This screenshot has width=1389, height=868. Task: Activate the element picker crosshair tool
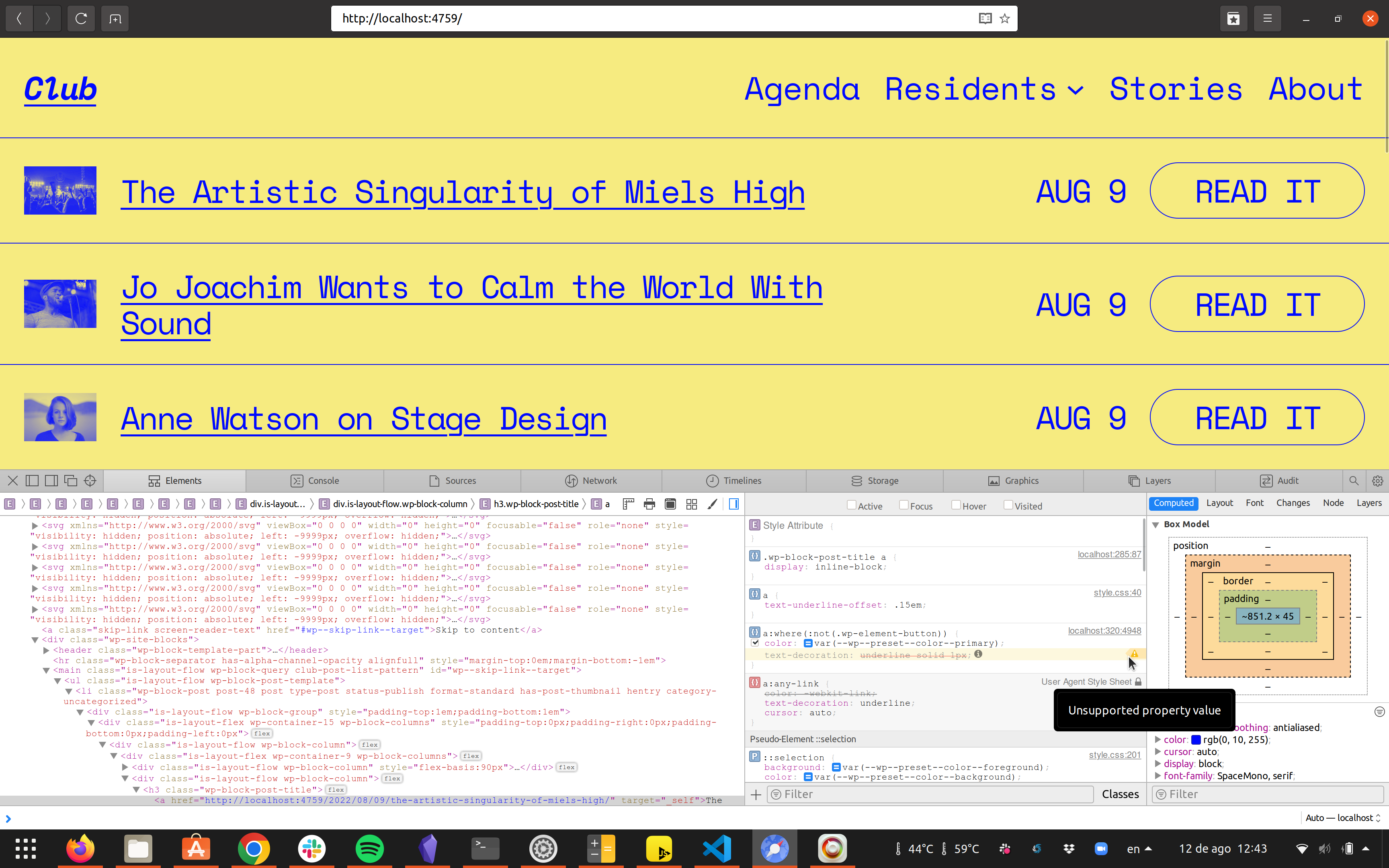point(90,481)
